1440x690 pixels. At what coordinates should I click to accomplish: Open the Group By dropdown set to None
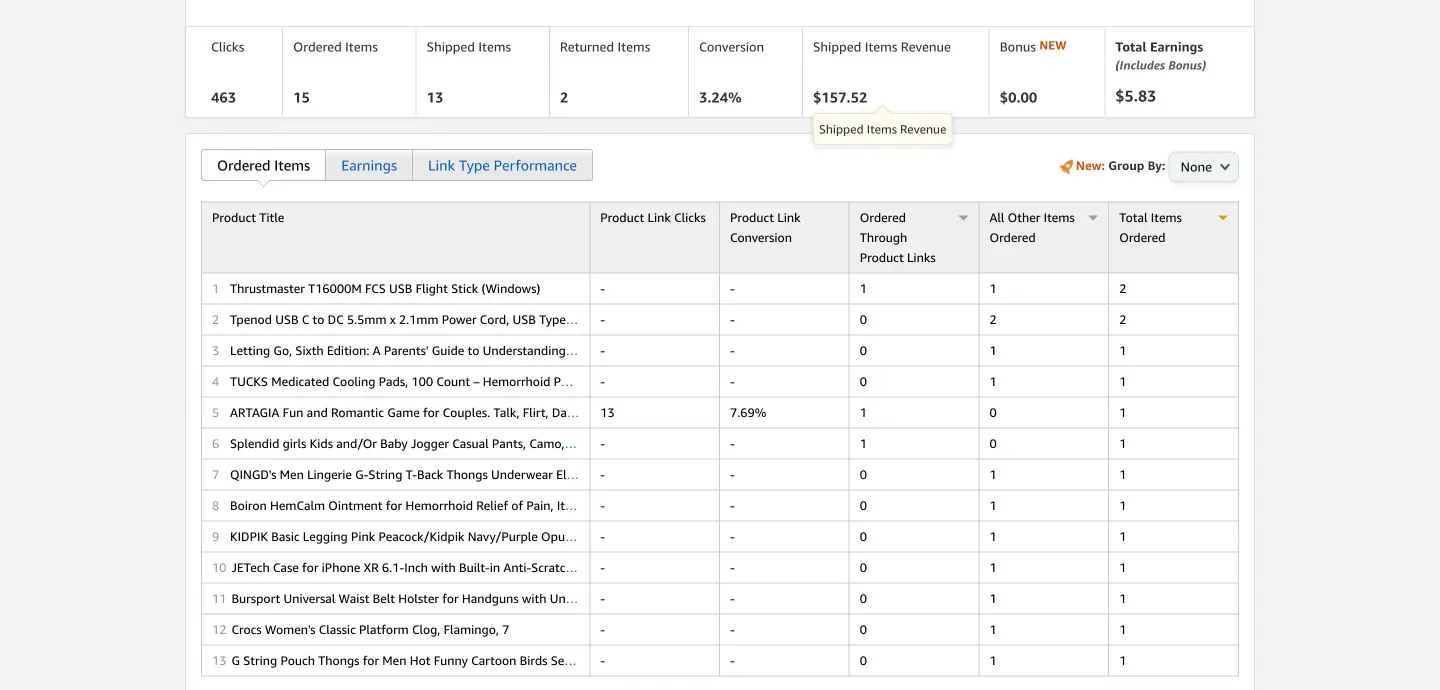click(1203, 167)
